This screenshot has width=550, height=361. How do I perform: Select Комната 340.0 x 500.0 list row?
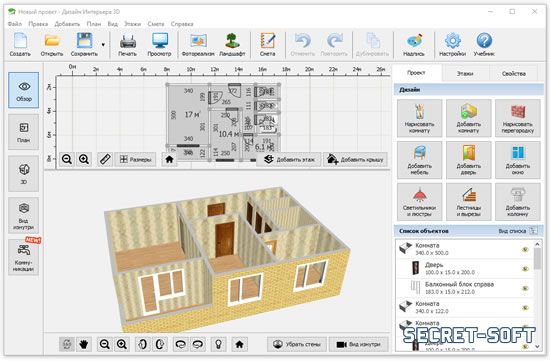tap(465, 249)
